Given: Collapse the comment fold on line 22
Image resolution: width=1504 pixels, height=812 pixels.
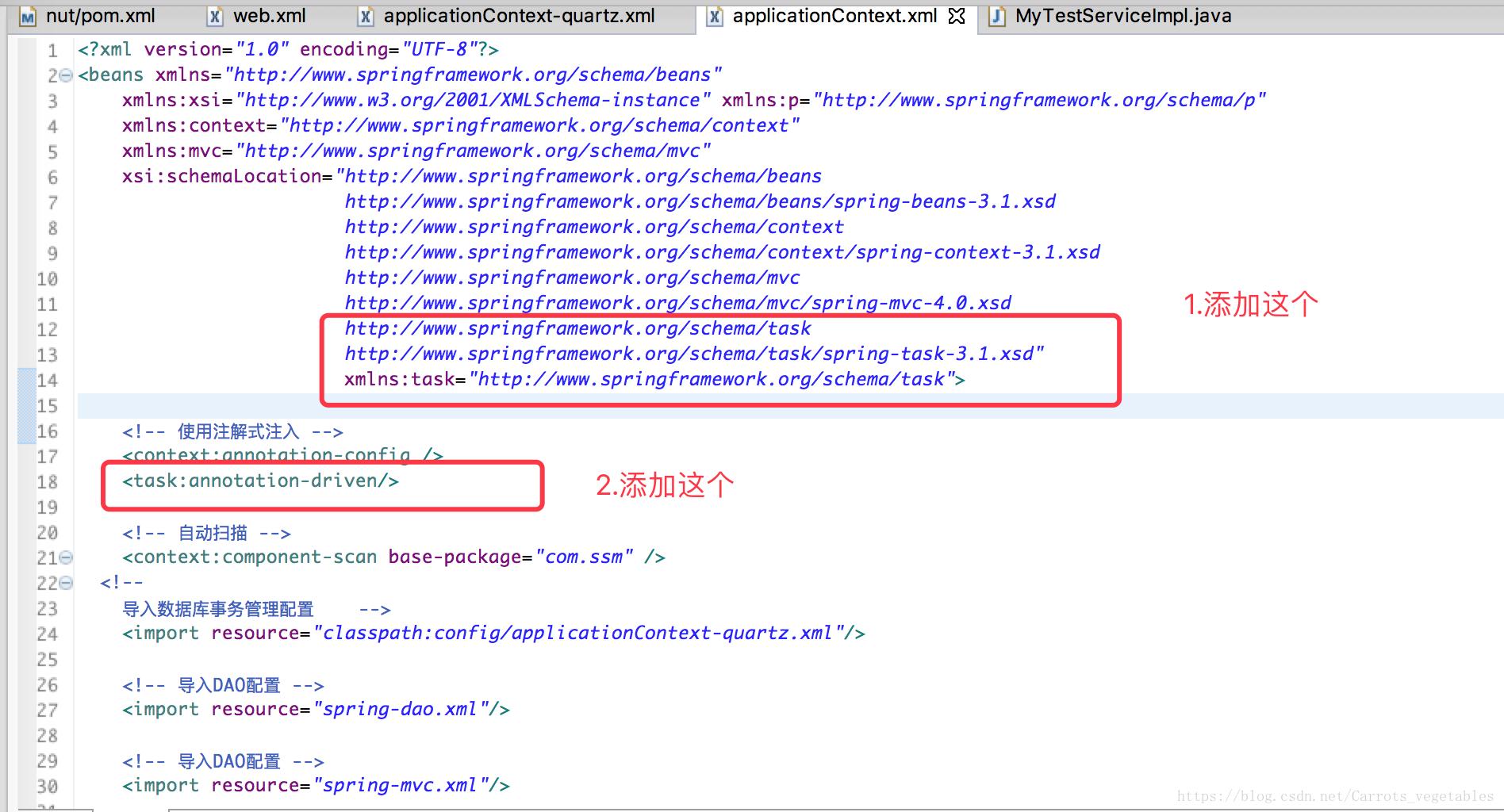Looking at the screenshot, I should [x=67, y=583].
